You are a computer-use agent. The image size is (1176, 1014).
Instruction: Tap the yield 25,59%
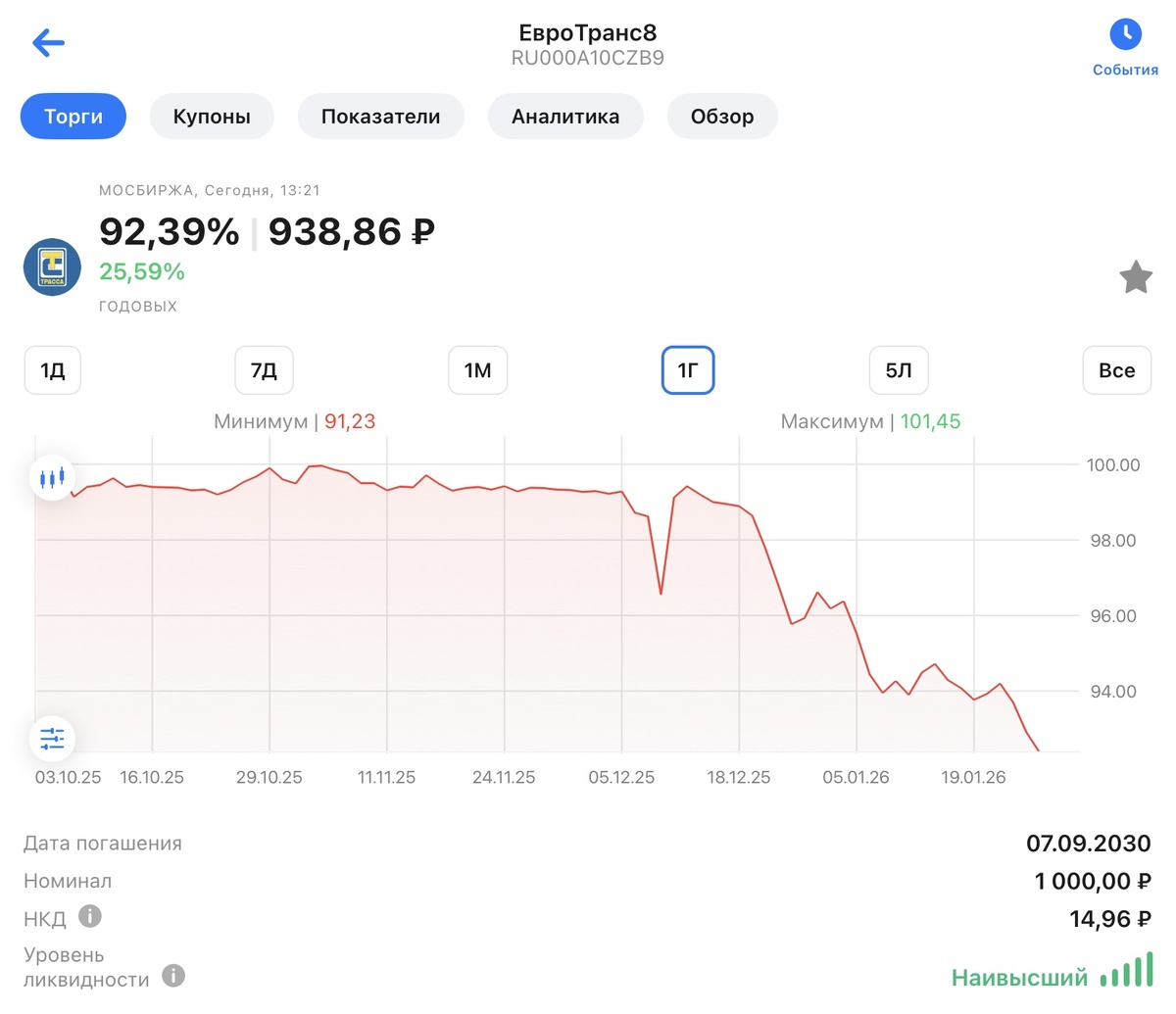142,271
